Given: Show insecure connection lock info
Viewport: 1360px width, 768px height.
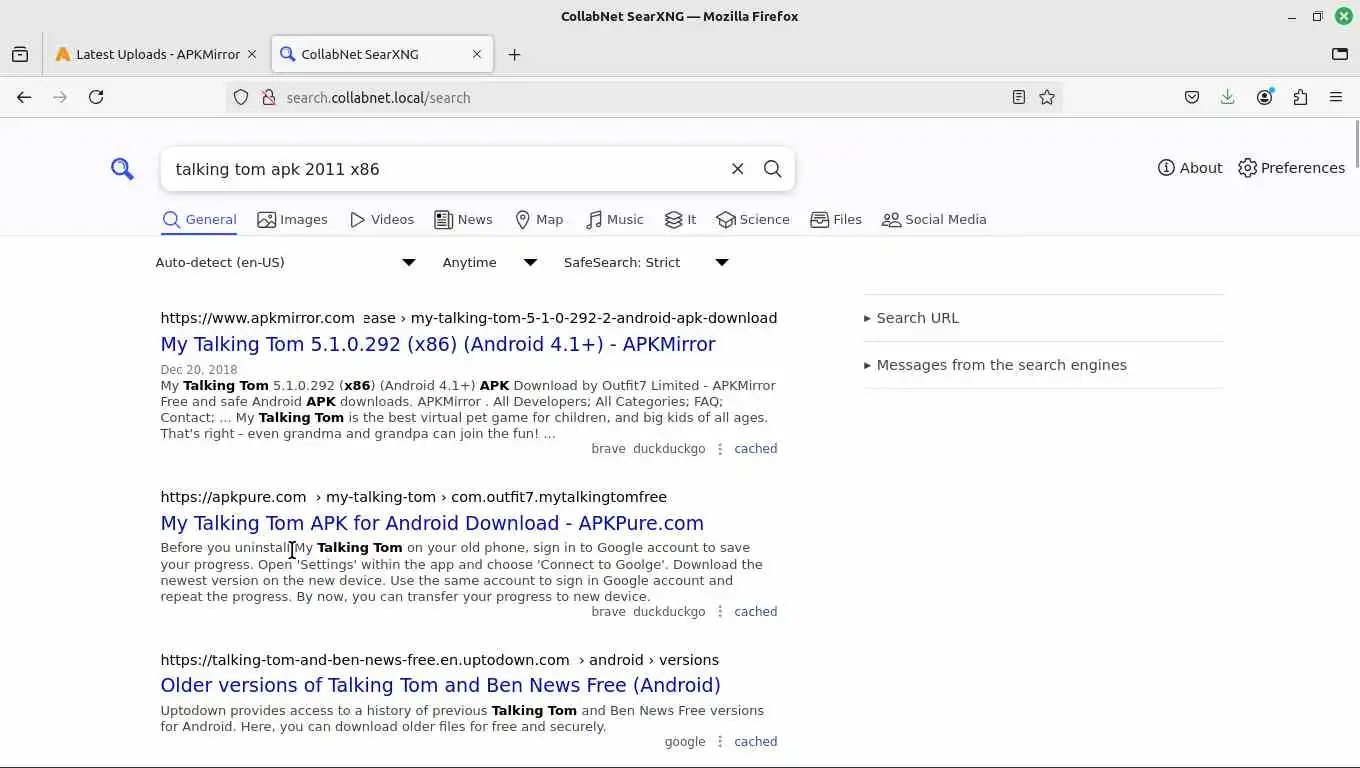Looking at the screenshot, I should tap(268, 97).
